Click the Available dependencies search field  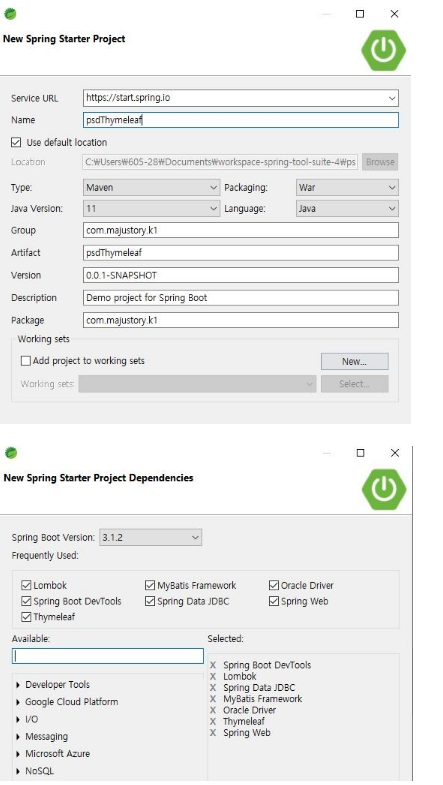[x=108, y=656]
